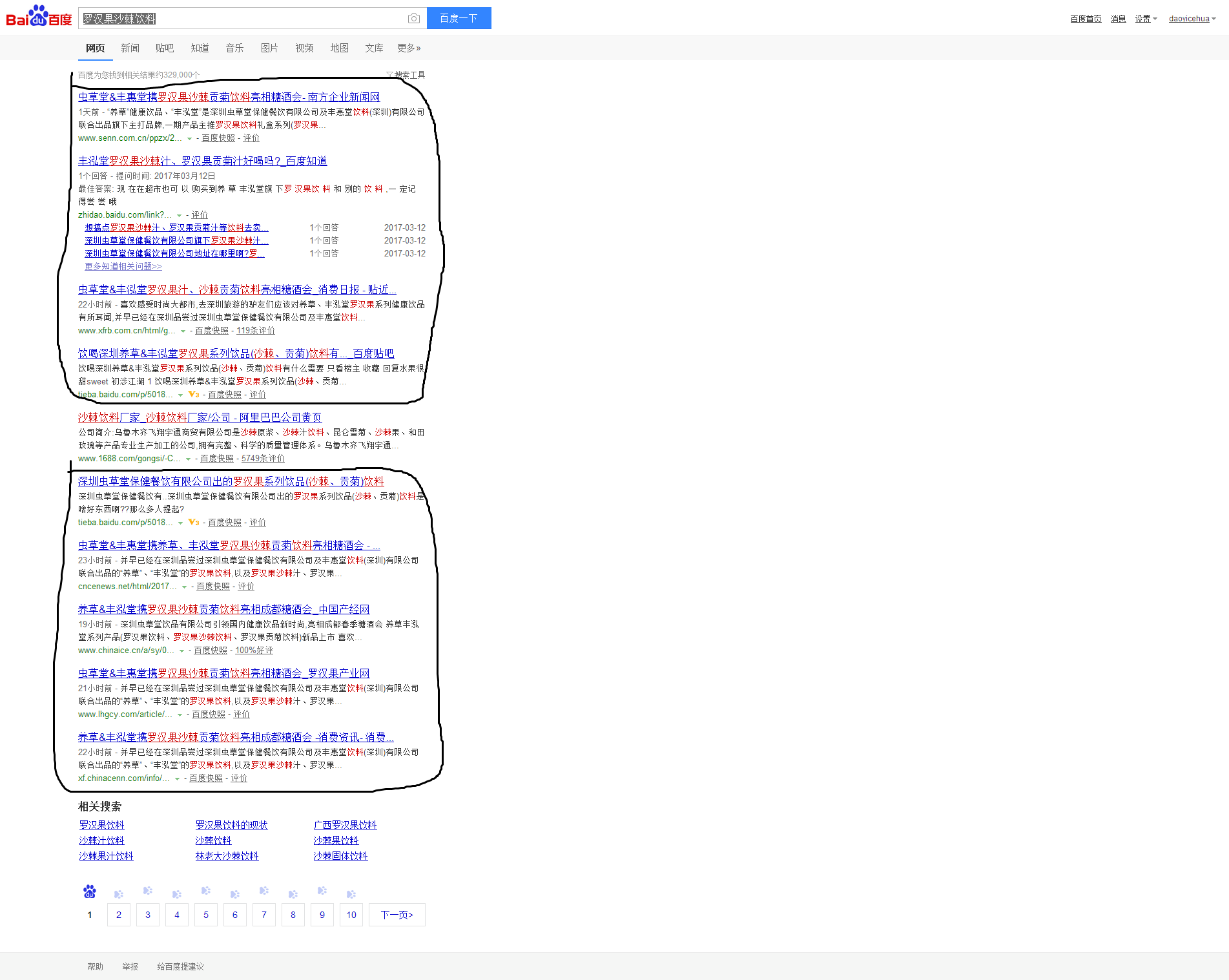This screenshot has width=1229, height=980.
Task: Click the V3 badge on 深圳虫草堂保健餐饮 tieba result
Action: point(194,522)
